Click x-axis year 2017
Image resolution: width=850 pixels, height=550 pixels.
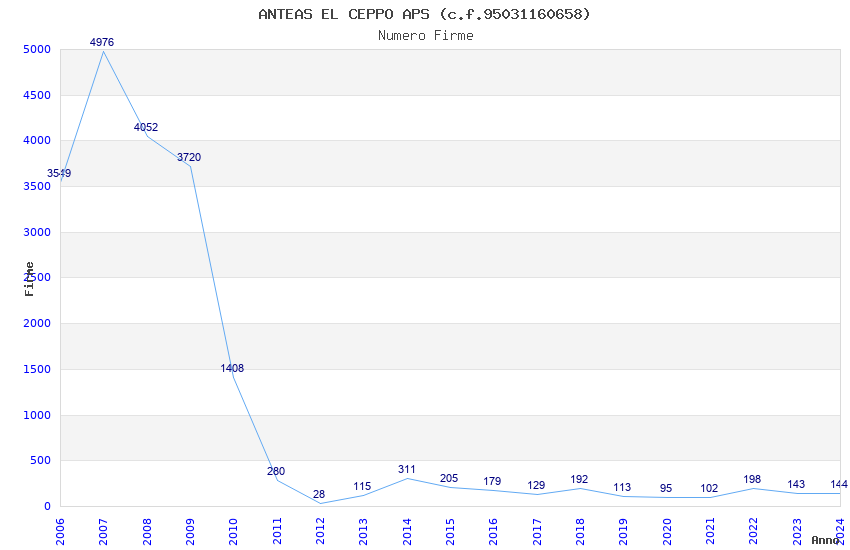click(x=537, y=532)
